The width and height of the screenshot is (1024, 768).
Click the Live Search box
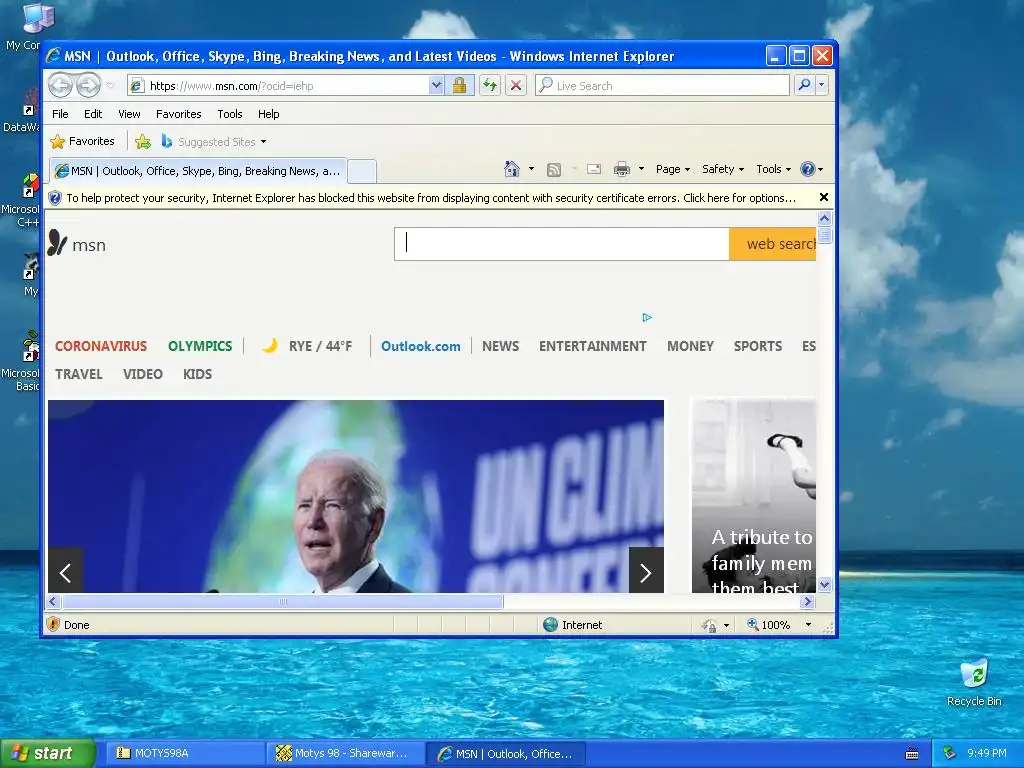pos(662,86)
